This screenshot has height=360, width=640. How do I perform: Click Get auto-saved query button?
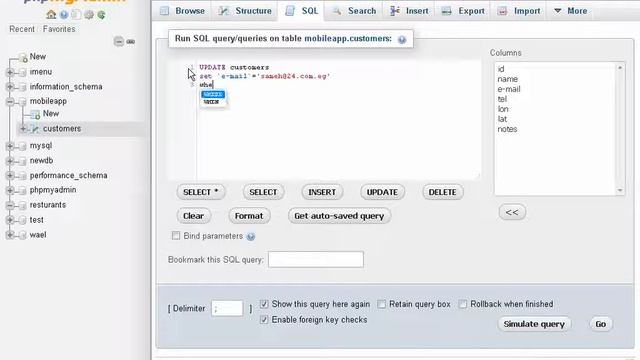[339, 216]
